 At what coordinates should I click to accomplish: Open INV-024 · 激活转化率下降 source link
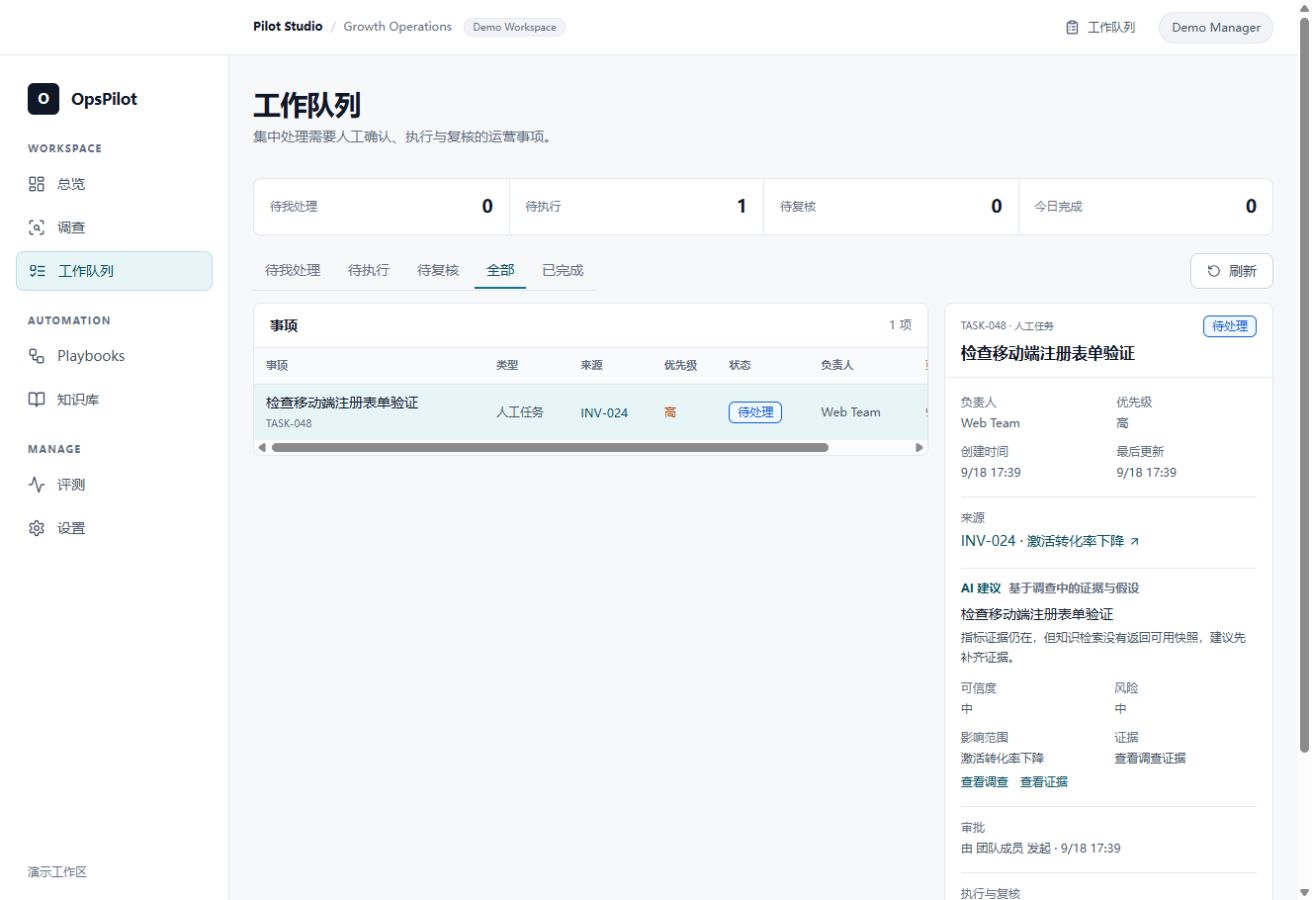1050,541
